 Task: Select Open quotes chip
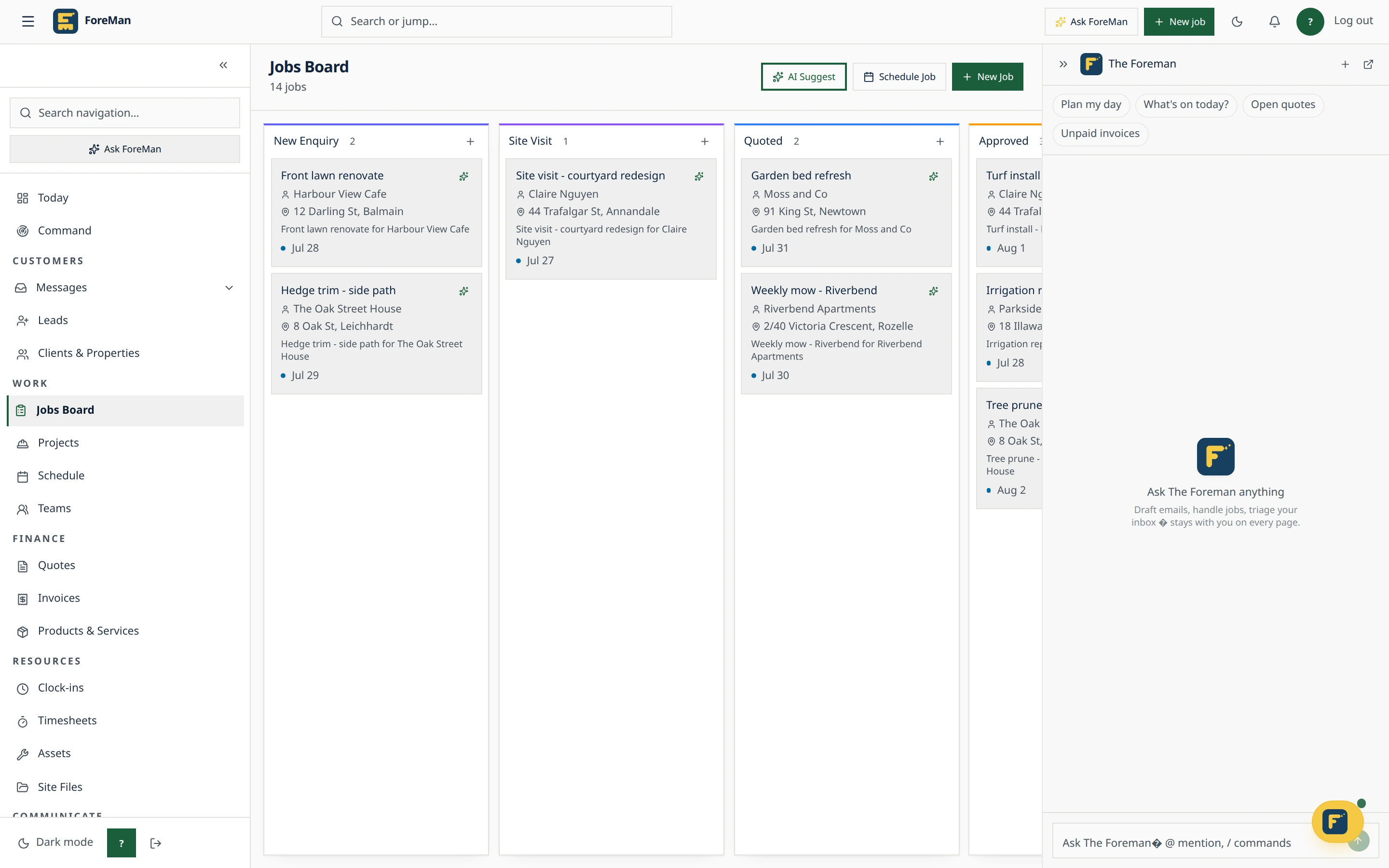point(1283,105)
